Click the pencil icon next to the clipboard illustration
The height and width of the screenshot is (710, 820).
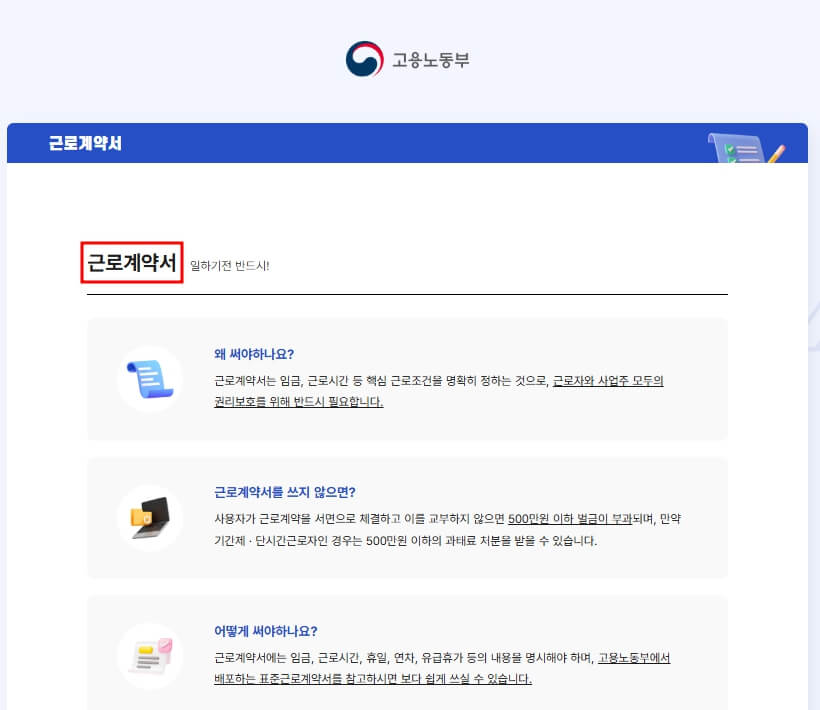point(777,154)
